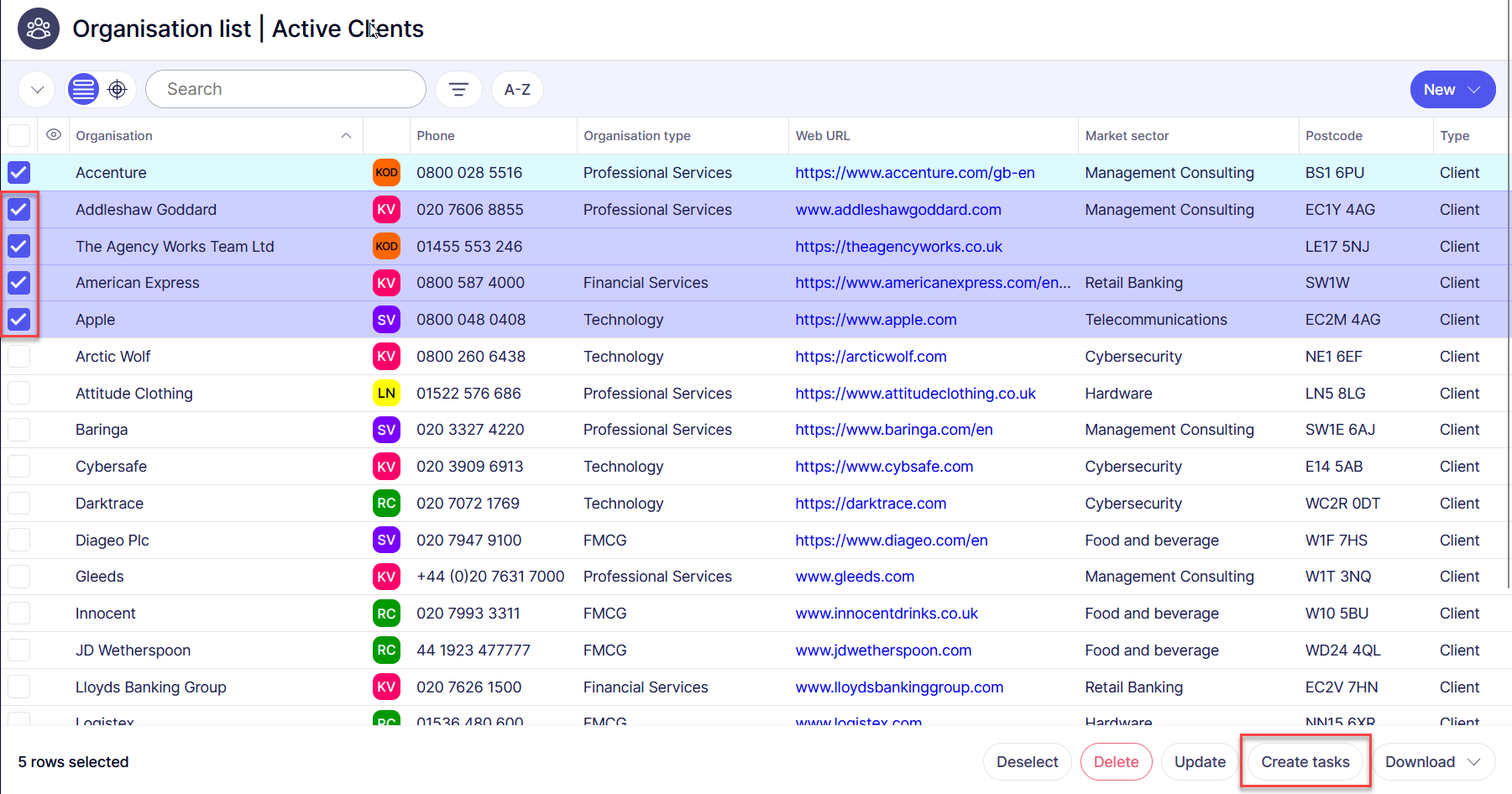This screenshot has width=1512, height=794.
Task: Click the RC badge for Darktrace
Action: 386,504
